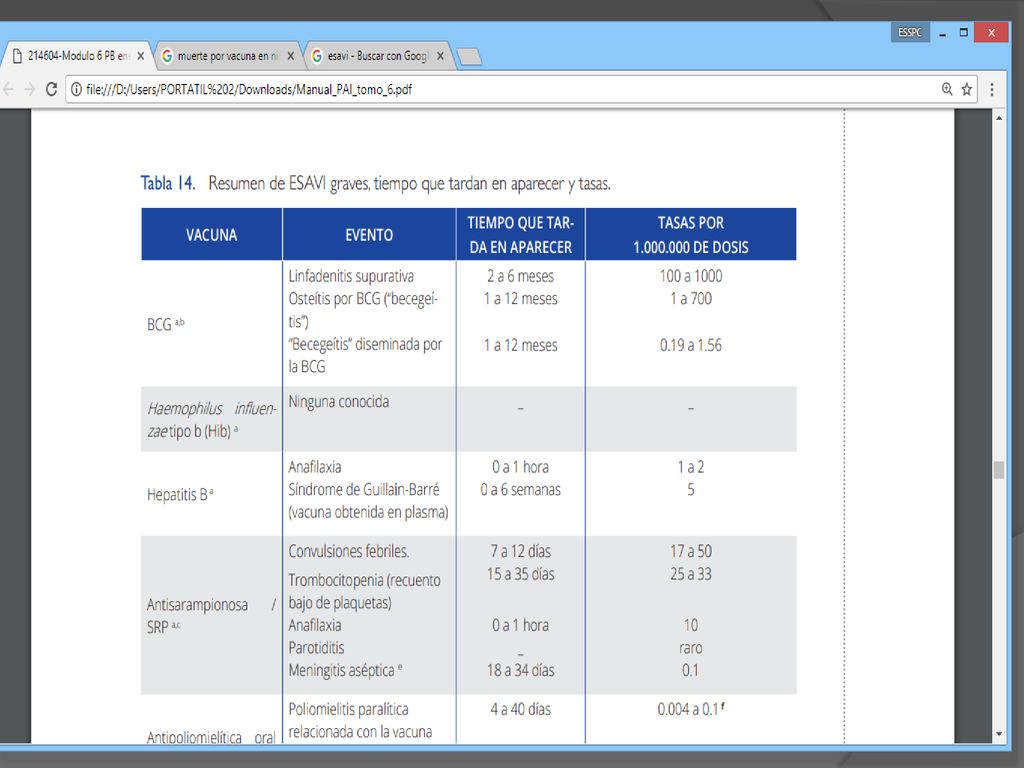Click 'Trombocitopenia (recuento' event text
The width and height of the screenshot is (1024, 768).
point(364,581)
